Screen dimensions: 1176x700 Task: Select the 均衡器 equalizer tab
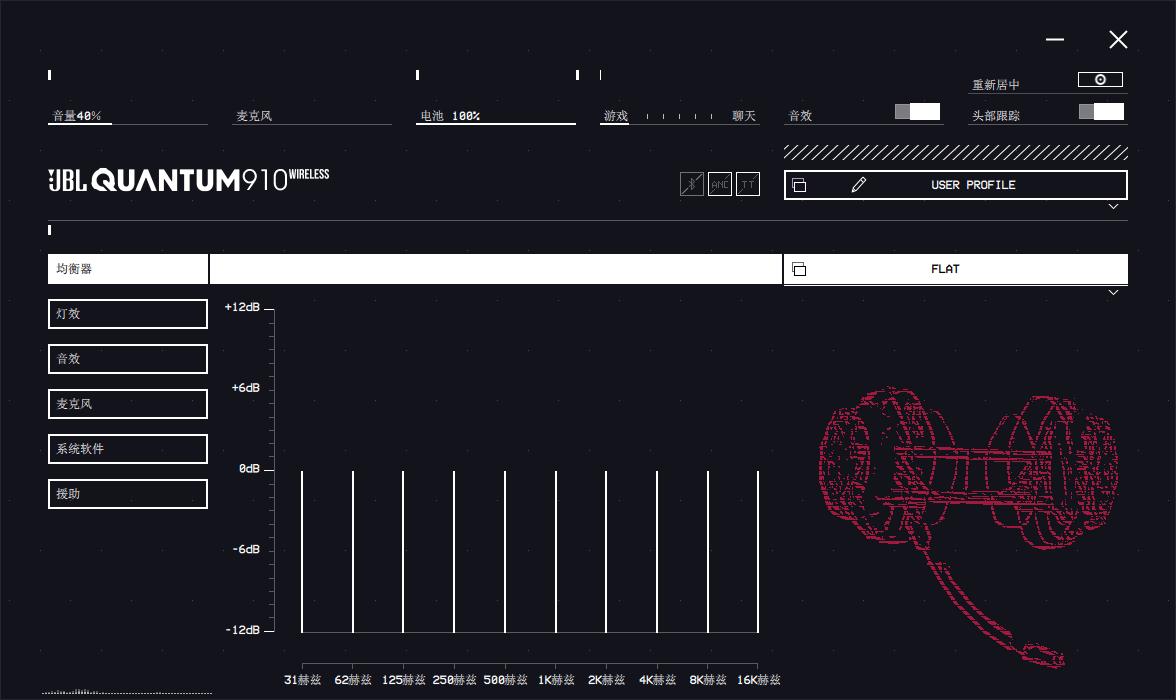point(128,269)
